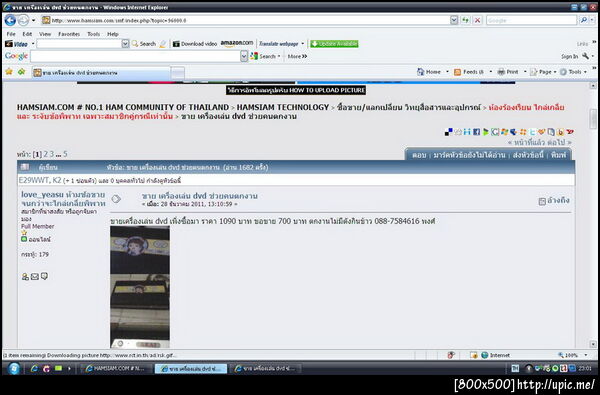Viewport: 600px width, 395px height.
Task: Open the 100% zoom level control in status bar
Action: click(x=572, y=355)
